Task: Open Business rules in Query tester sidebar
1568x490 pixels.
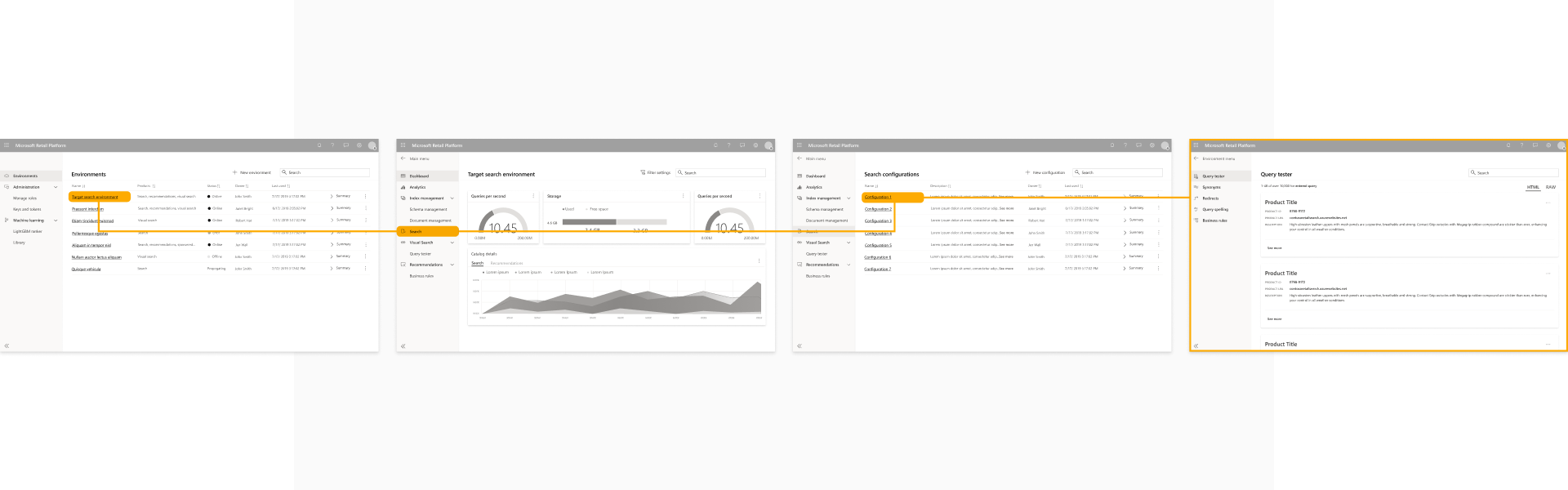Action: coord(1214,220)
